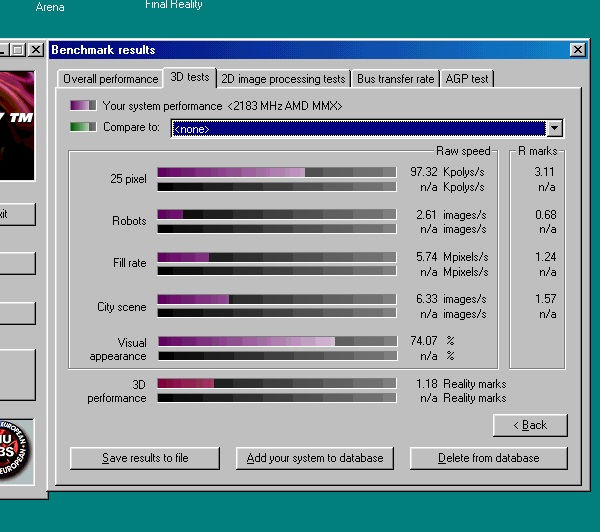The image size is (600, 532).
Task: Click the Exit button in the Final Reality window
Action: pyautogui.click(x=18, y=214)
